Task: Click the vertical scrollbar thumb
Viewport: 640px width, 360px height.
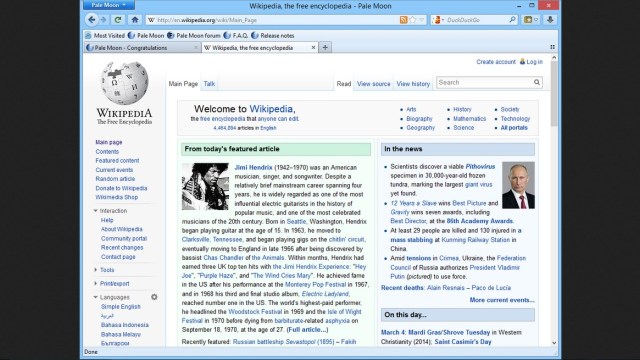Action: (554, 94)
